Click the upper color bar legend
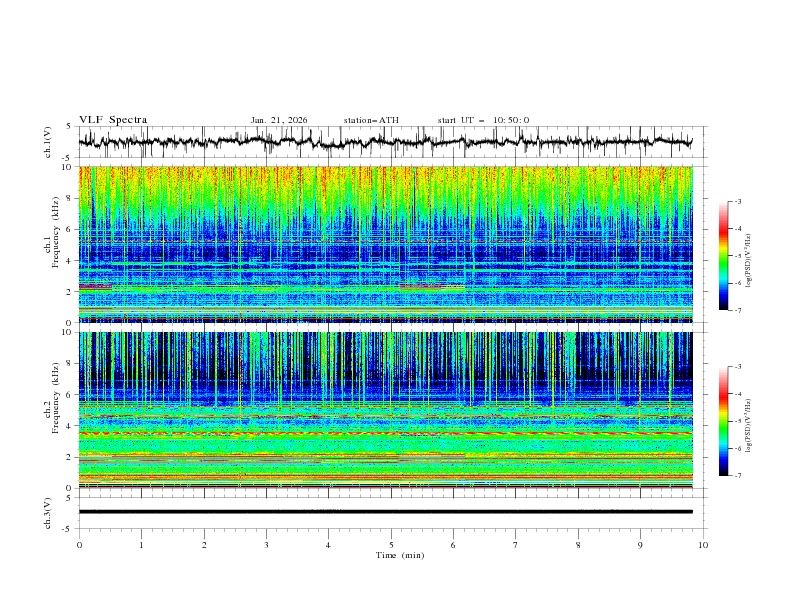 [x=723, y=256]
